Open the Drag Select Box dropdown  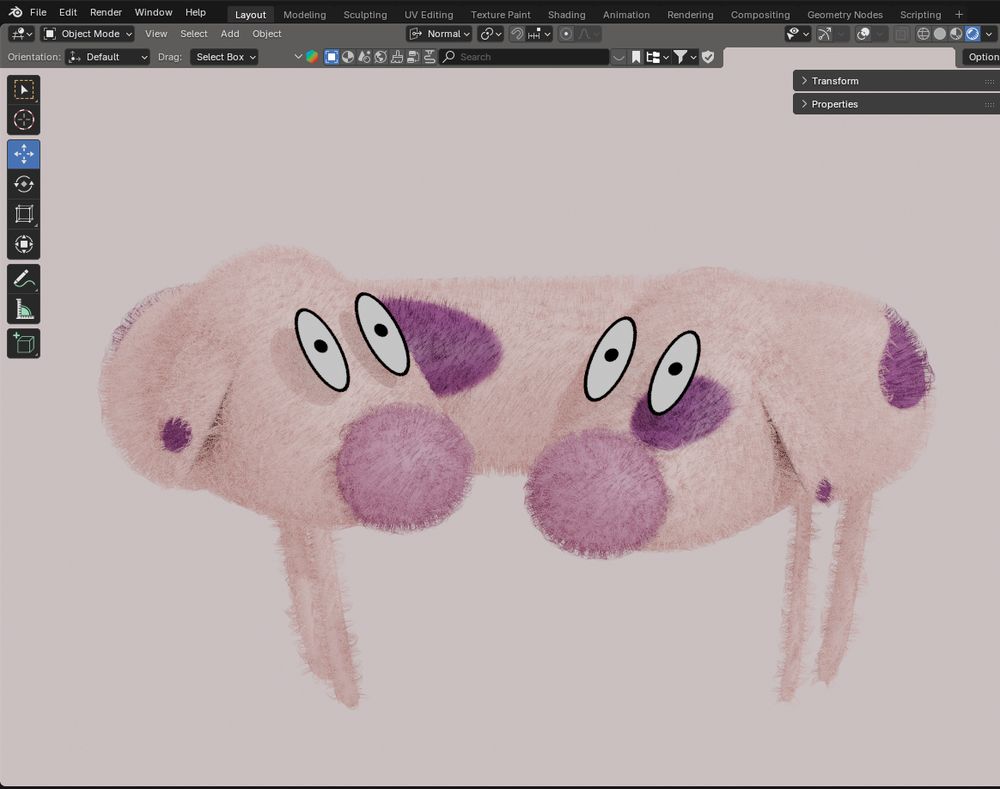point(224,57)
